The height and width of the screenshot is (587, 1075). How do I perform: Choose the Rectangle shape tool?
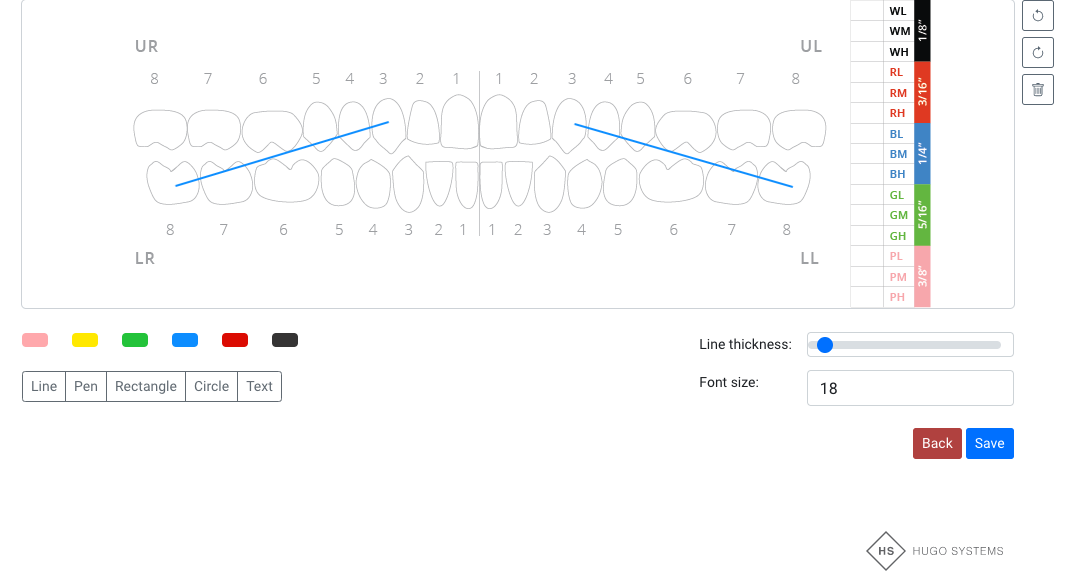pos(146,386)
